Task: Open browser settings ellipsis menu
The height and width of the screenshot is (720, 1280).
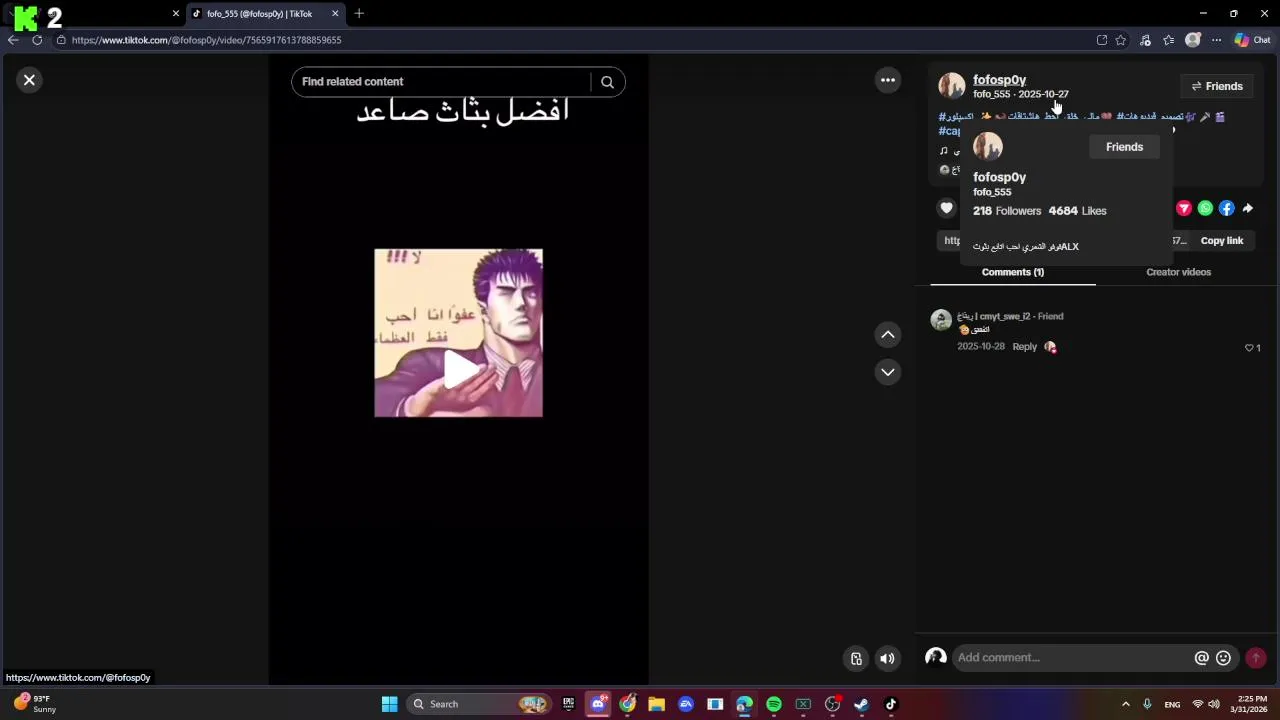Action: click(1216, 40)
